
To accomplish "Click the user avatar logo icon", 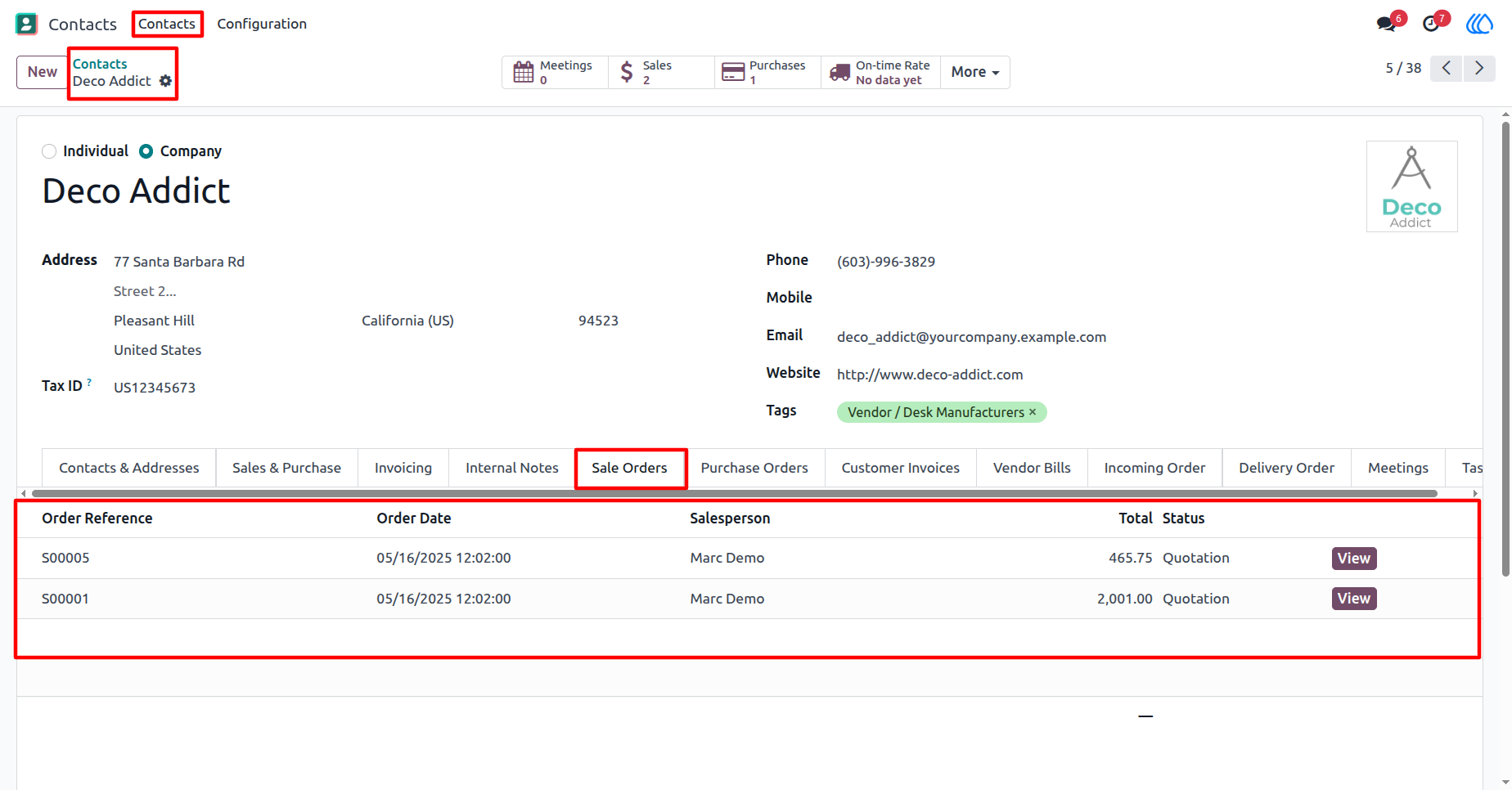I will pos(1479,24).
